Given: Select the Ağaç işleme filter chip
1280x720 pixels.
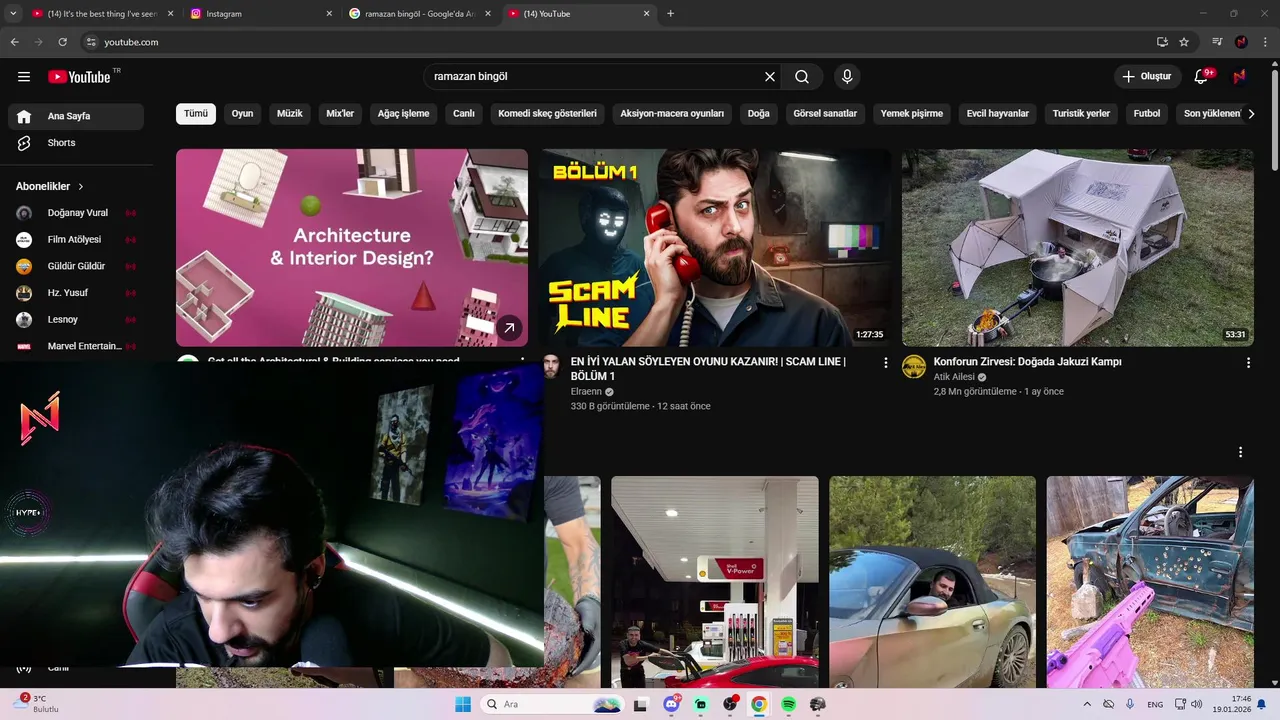Looking at the screenshot, I should [x=403, y=114].
